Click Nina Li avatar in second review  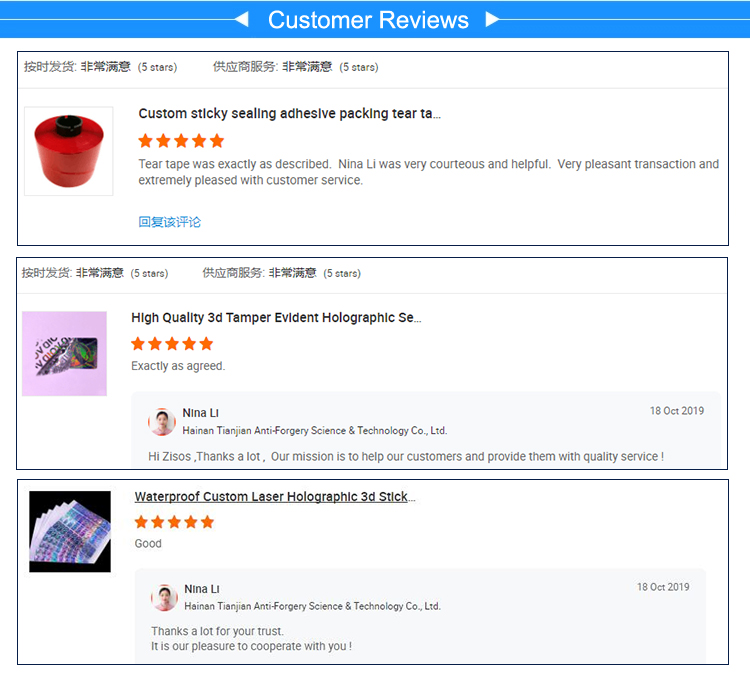(162, 422)
